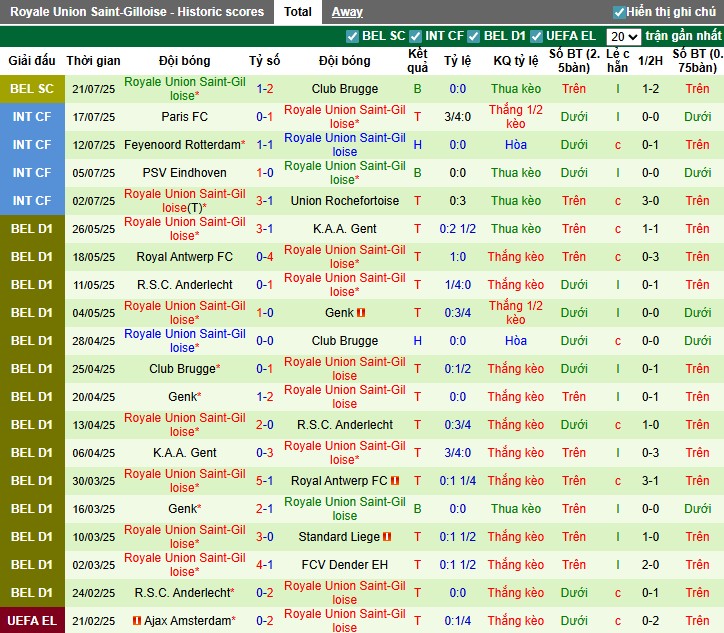Open Royal Antwerp FC on 18/05/25 row

click(x=185, y=257)
